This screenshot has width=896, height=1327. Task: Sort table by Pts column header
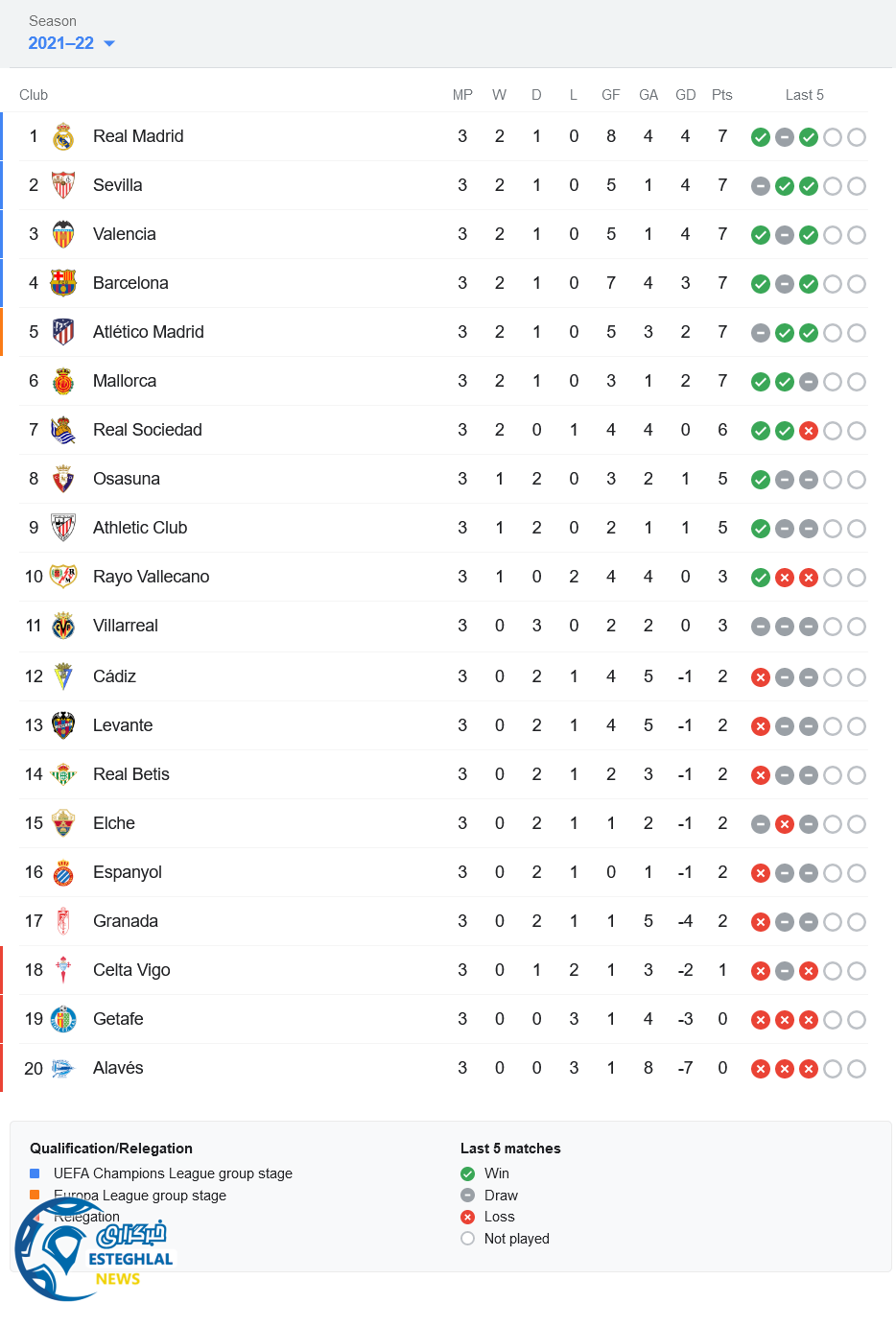pos(722,95)
